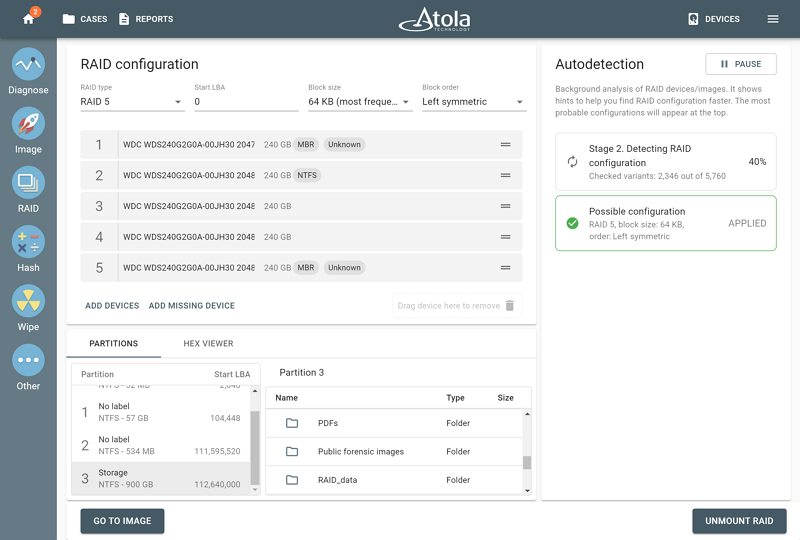Open the RAID_data folder
This screenshot has height=540, width=800.
(394, 480)
